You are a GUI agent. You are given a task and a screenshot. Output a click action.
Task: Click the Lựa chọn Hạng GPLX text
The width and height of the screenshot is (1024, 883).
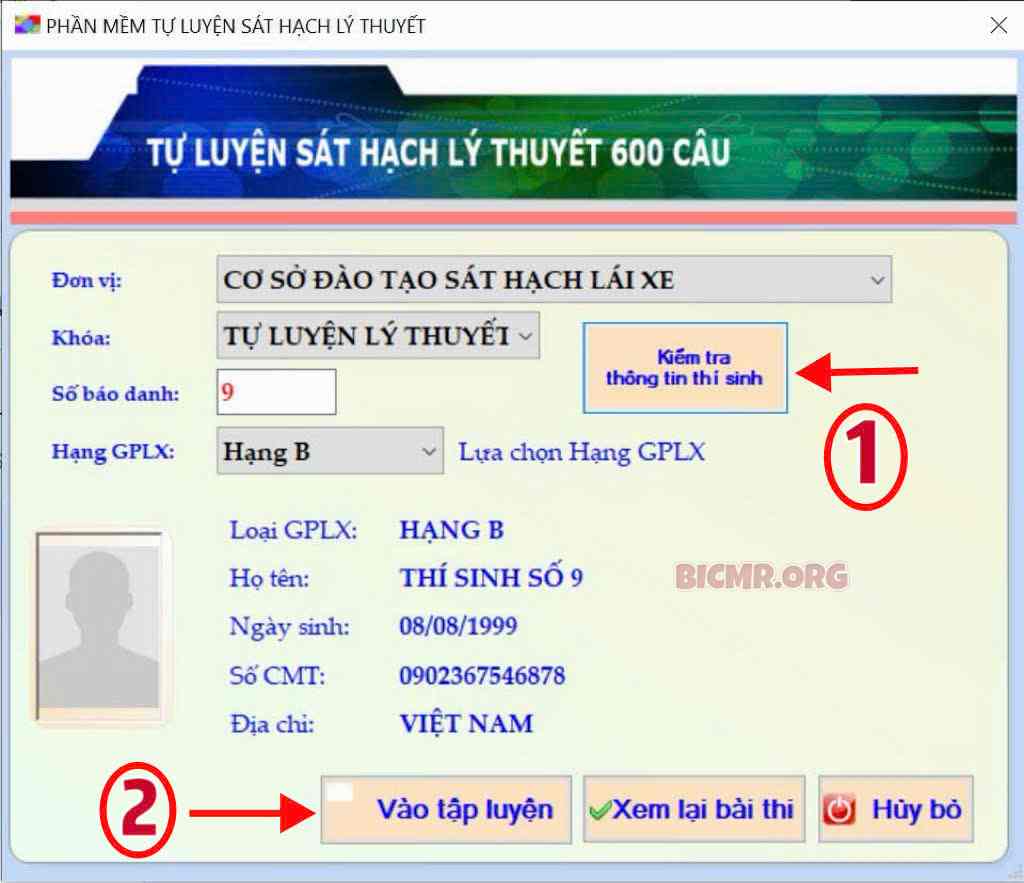(582, 452)
